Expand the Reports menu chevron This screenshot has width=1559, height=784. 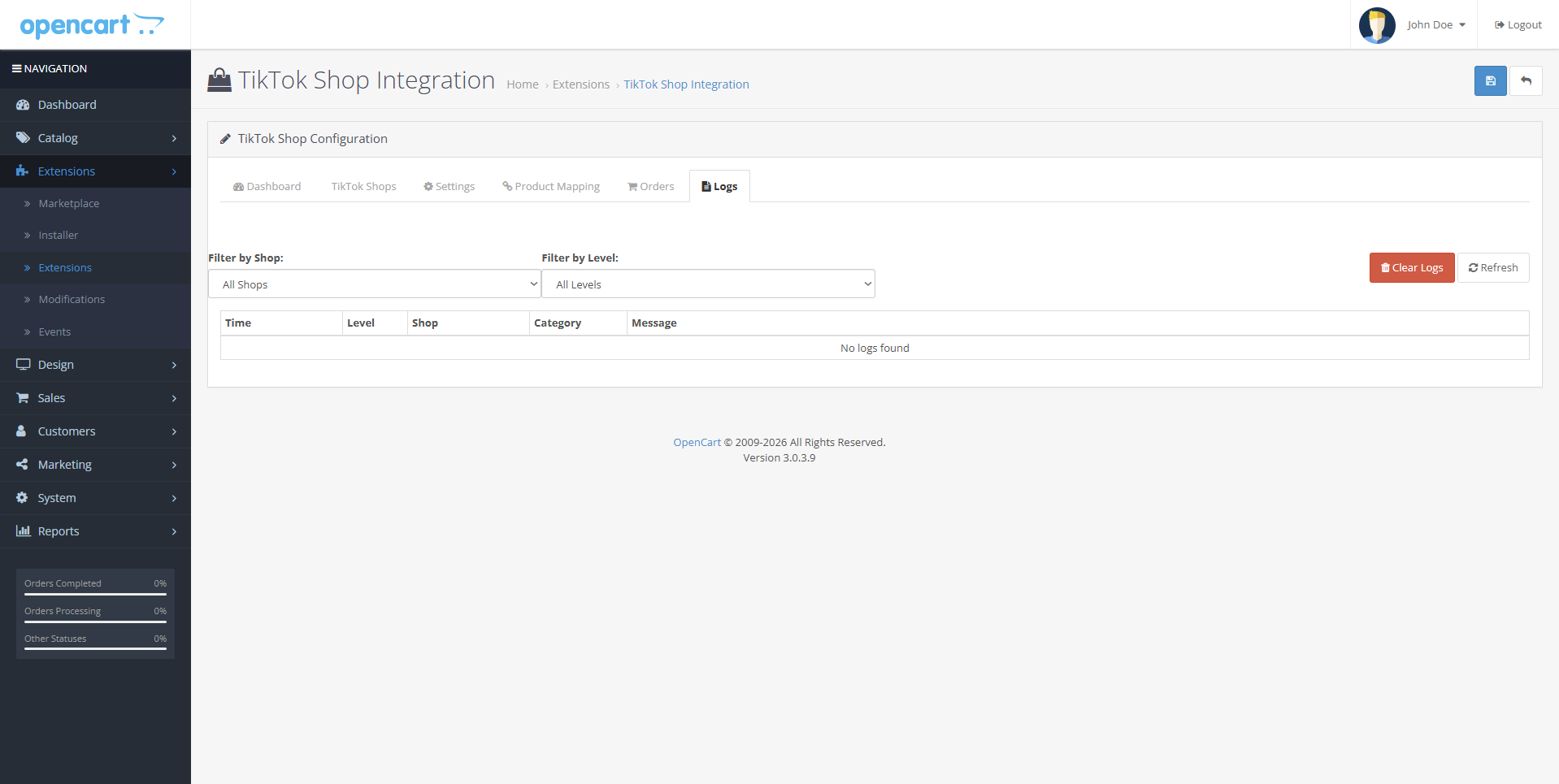pyautogui.click(x=174, y=532)
